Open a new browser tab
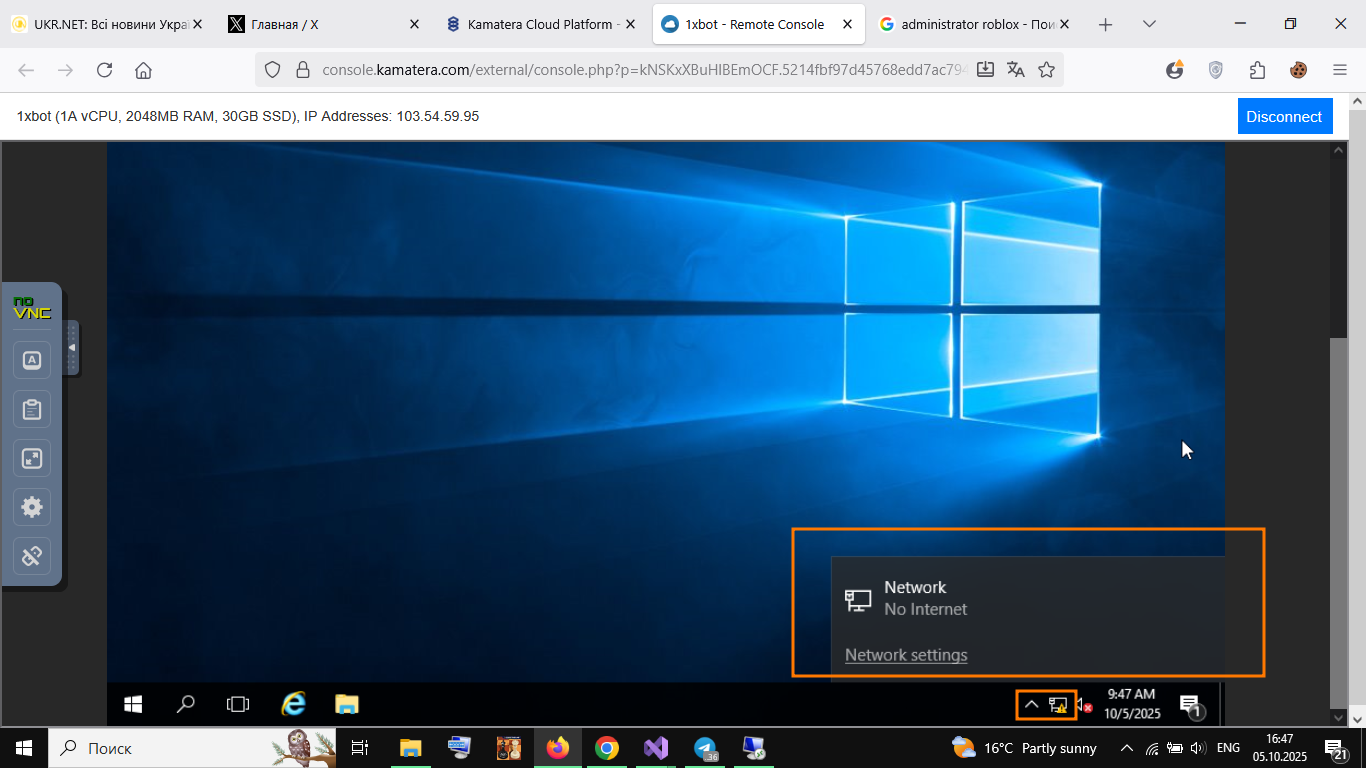The width and height of the screenshot is (1366, 768). (1105, 25)
